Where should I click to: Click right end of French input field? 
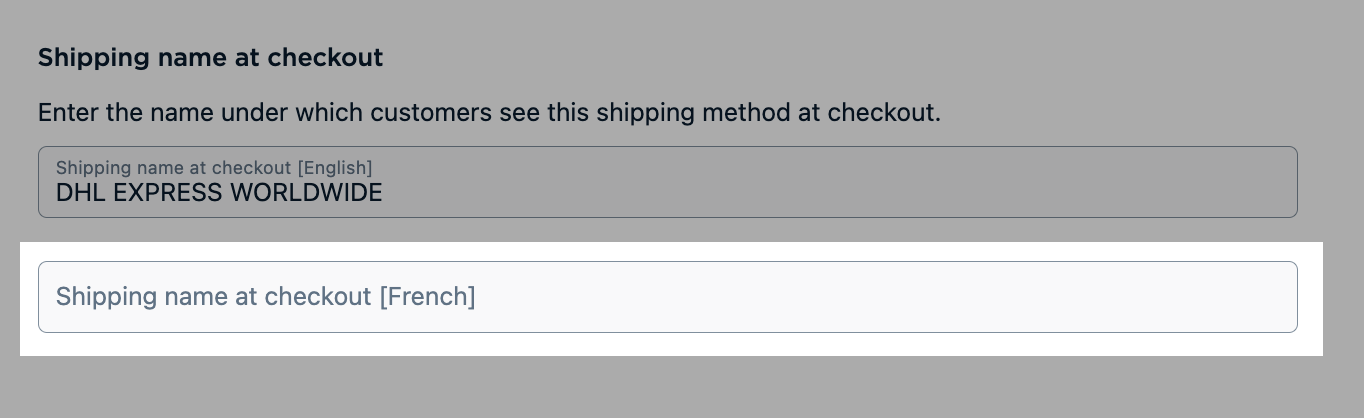tap(1270, 297)
